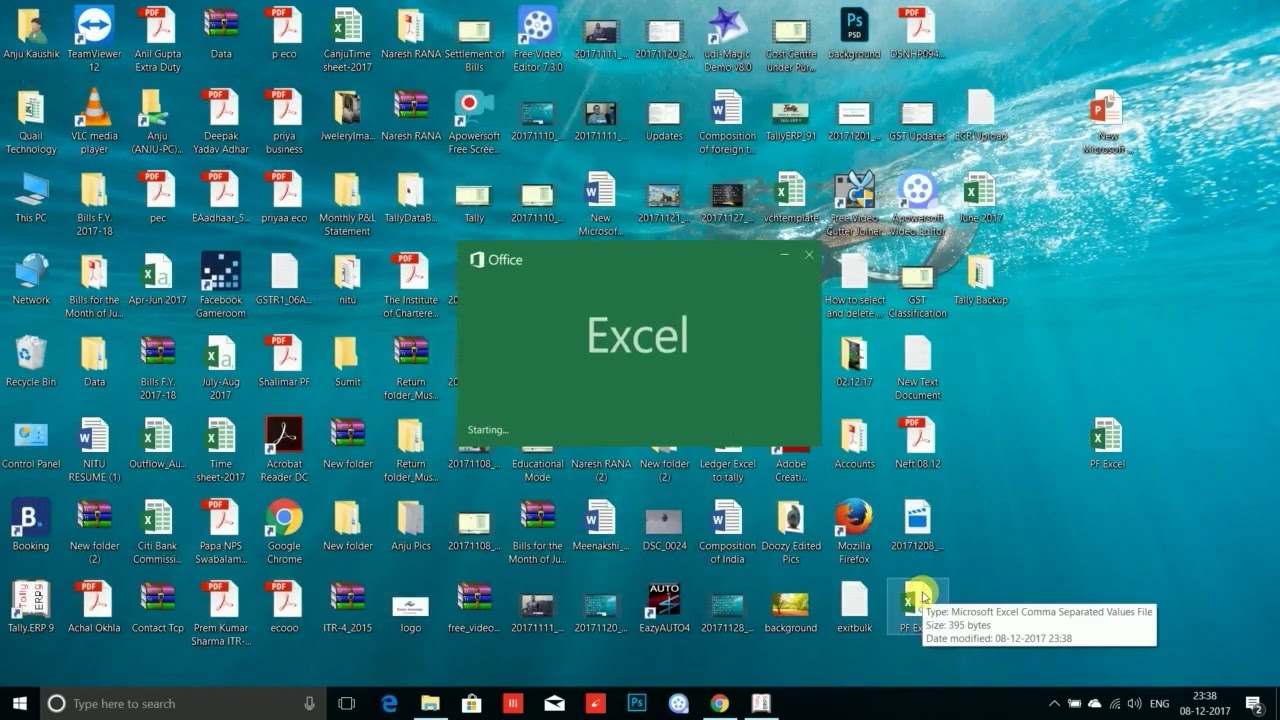Open the Action Center notifications
1280x720 pixels.
pos(1253,704)
